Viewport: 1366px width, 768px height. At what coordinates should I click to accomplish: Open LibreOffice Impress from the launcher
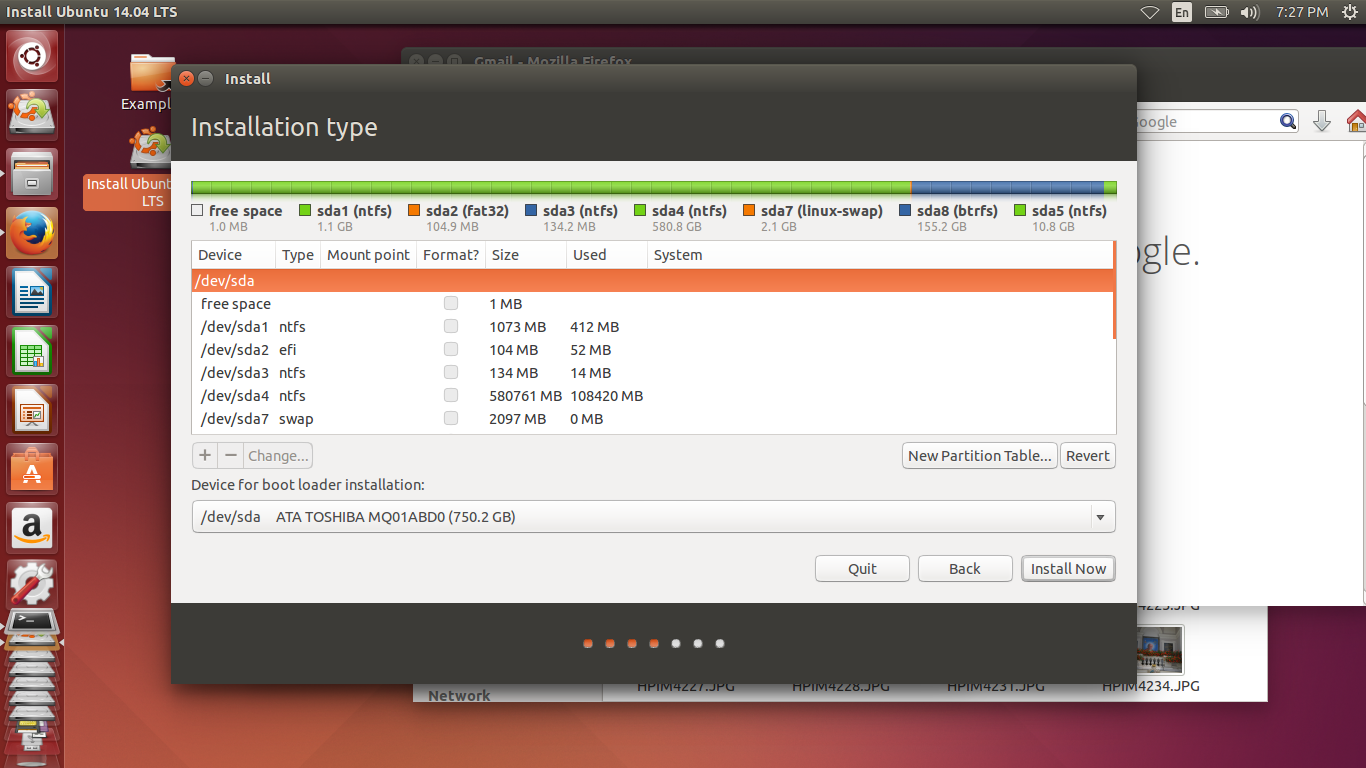(x=33, y=410)
